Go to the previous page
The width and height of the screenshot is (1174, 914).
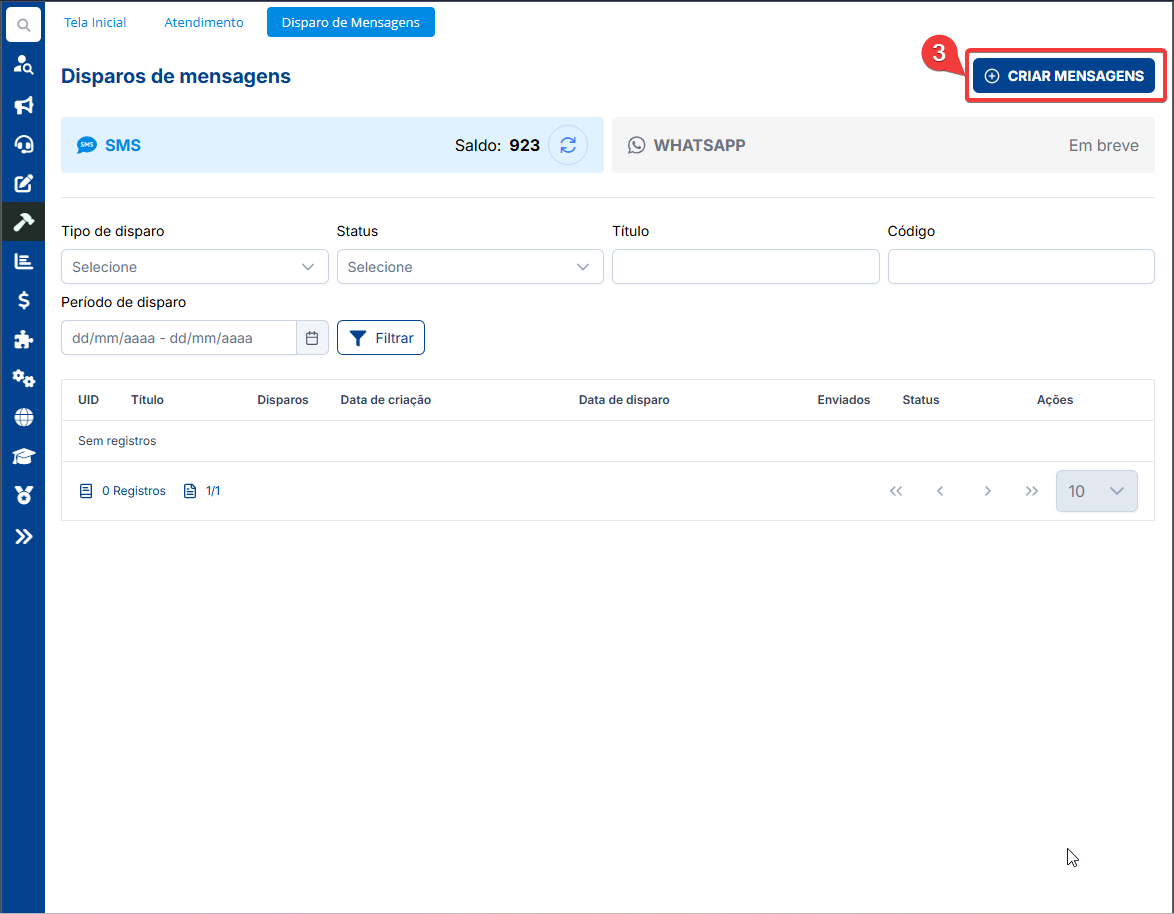[x=940, y=491]
